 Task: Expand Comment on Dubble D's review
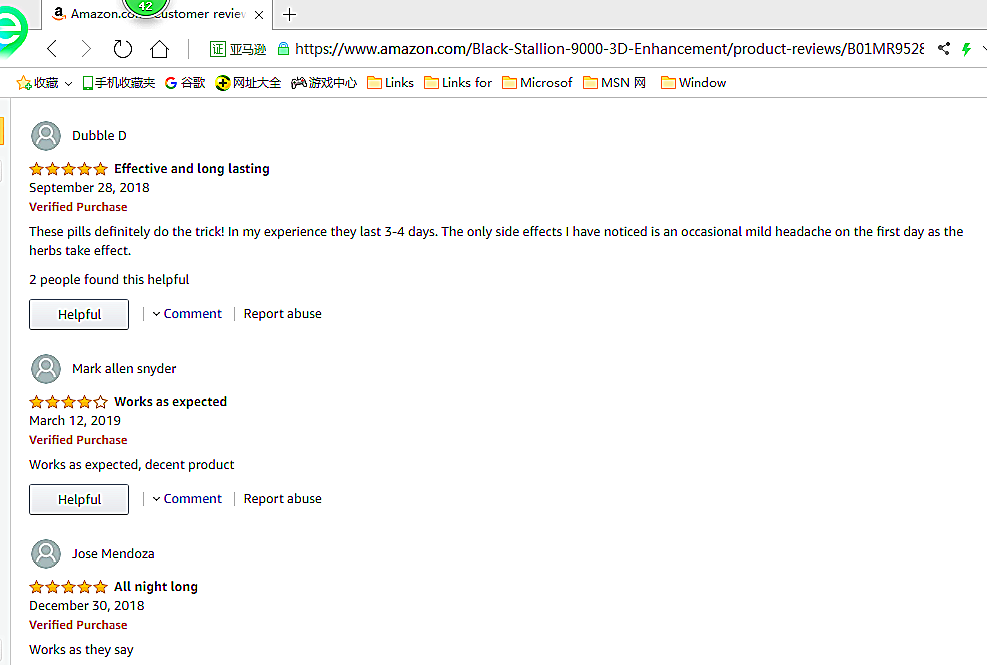click(x=187, y=314)
